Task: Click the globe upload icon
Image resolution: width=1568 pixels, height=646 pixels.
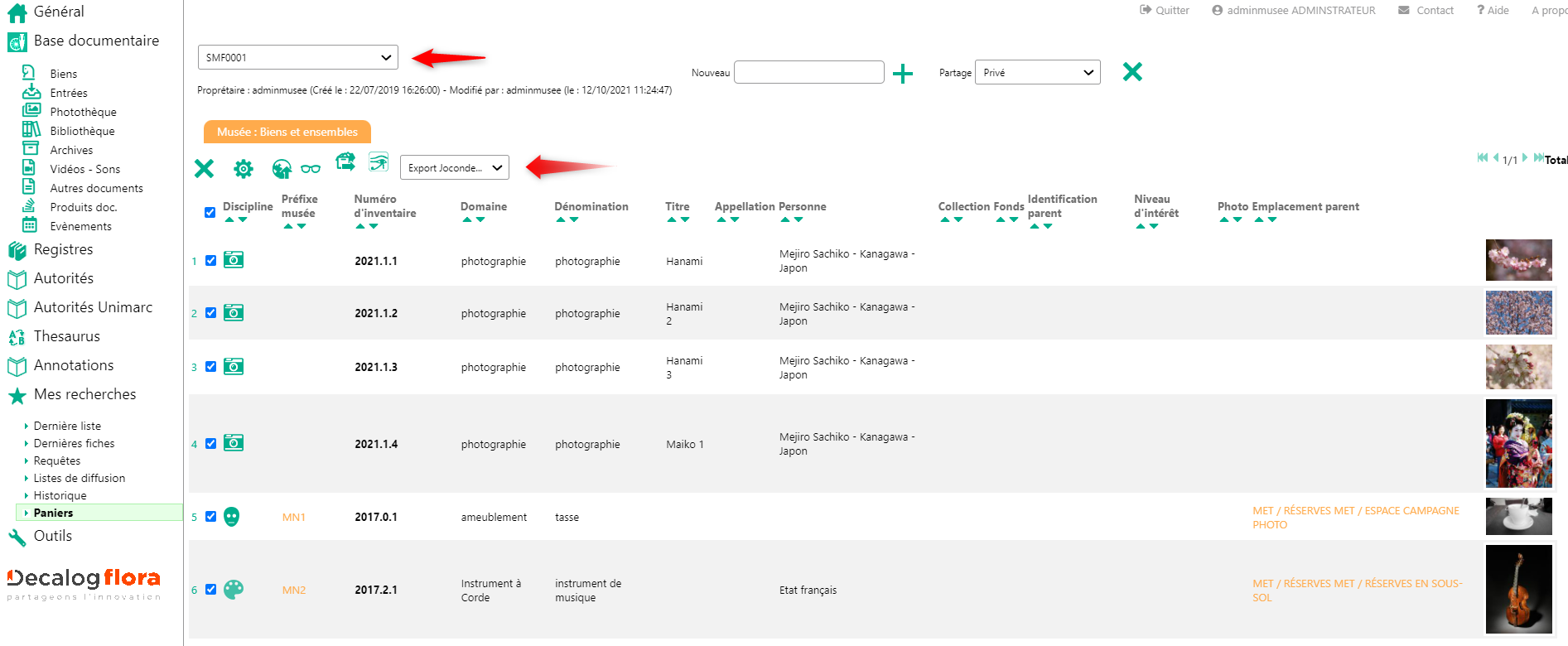Action: pyautogui.click(x=282, y=169)
